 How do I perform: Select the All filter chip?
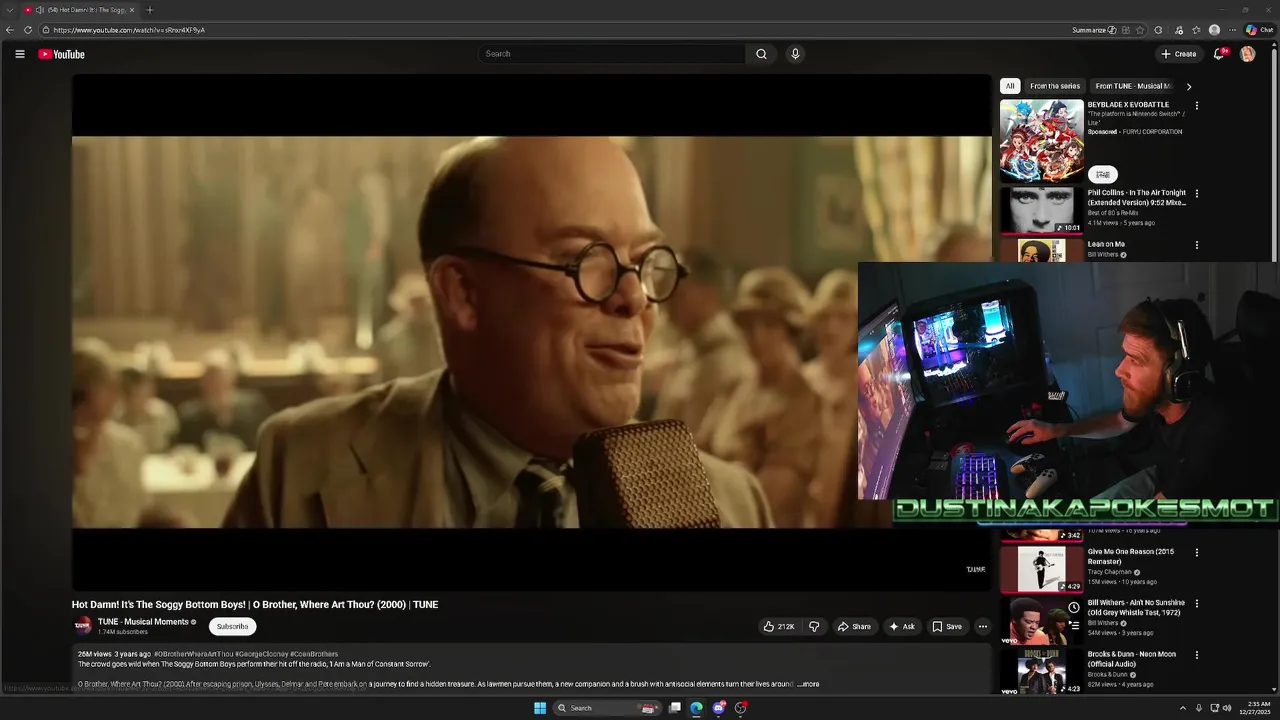(x=1010, y=86)
